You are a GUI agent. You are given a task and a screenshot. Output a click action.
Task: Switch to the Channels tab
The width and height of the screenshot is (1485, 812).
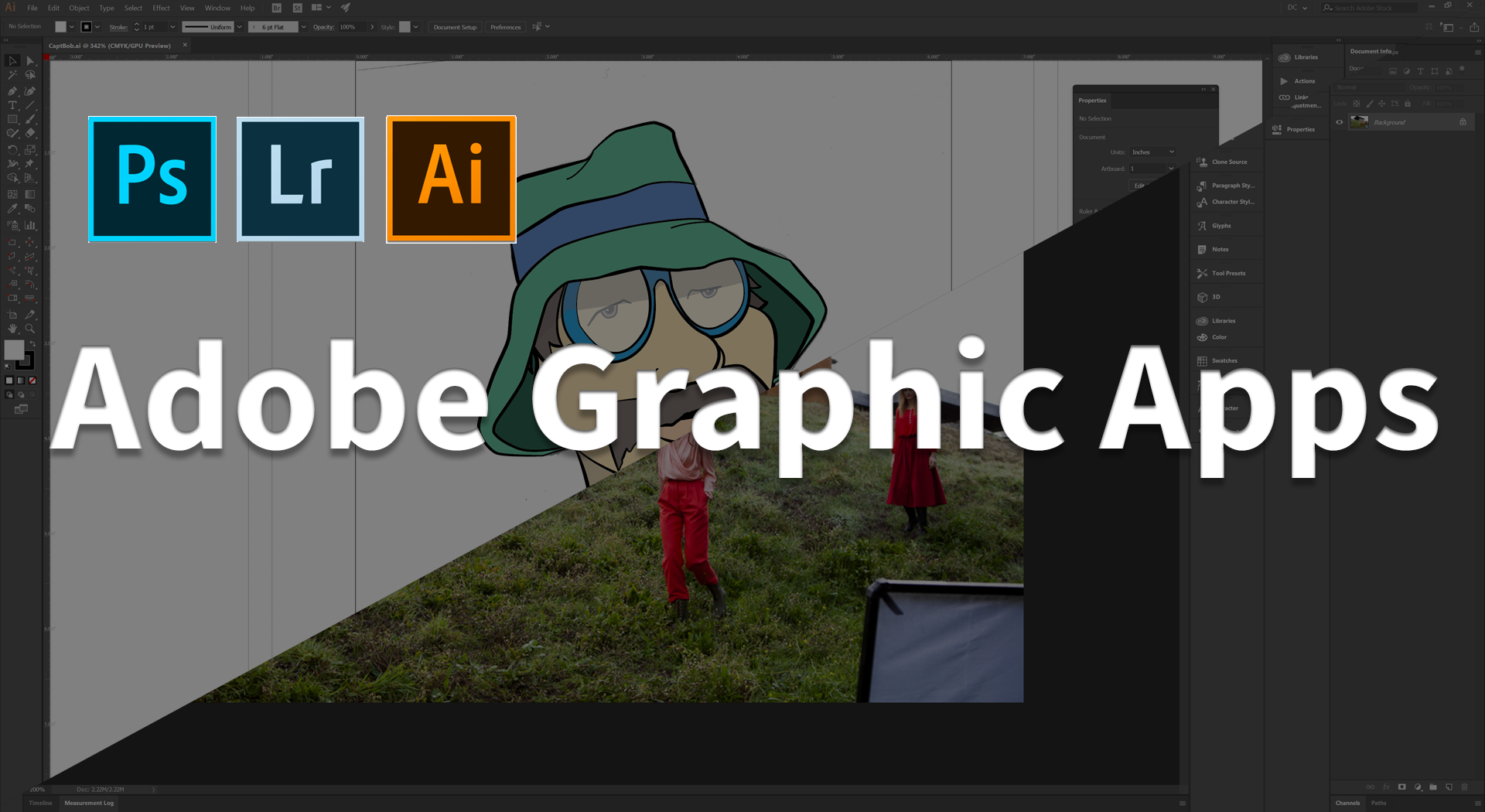1347,803
